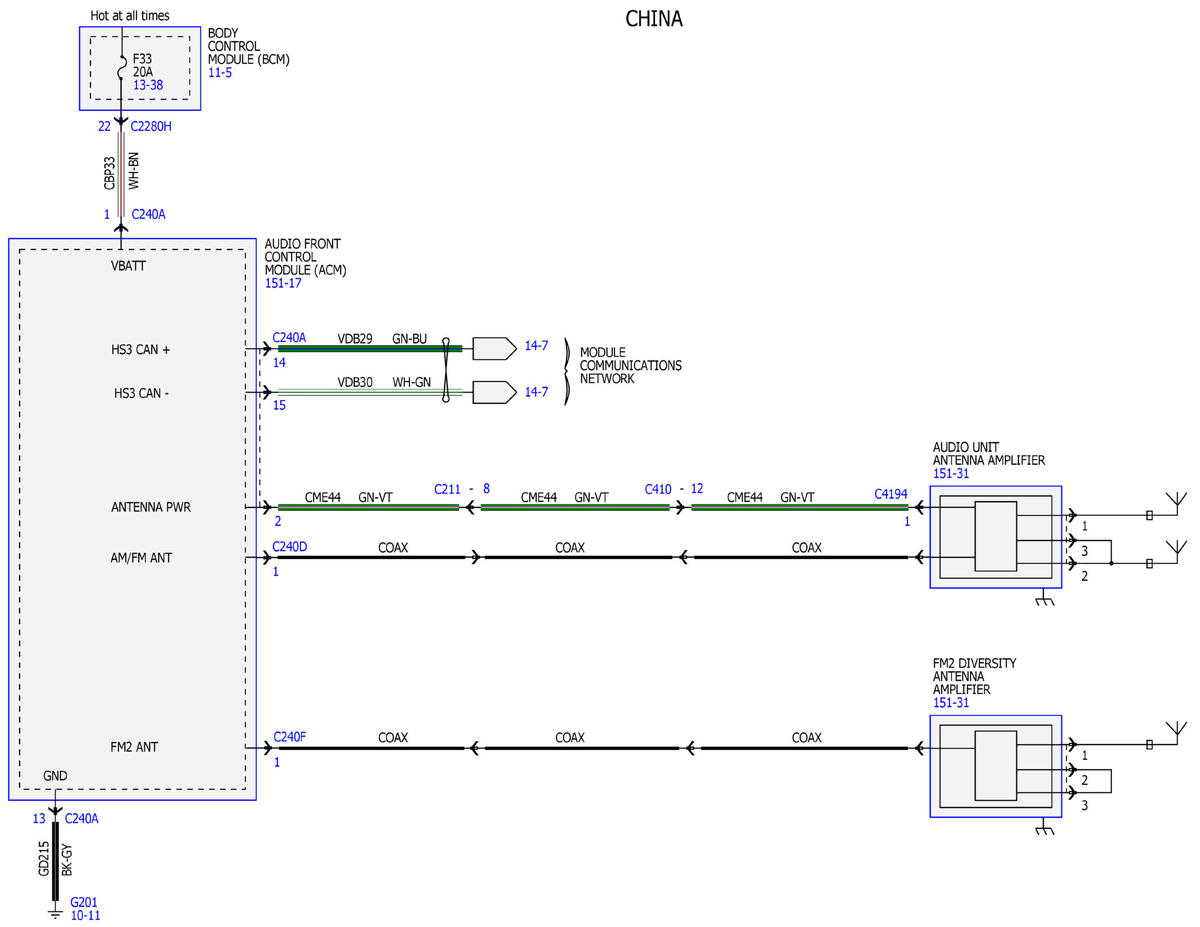Select the "HS3 CAN -" pin label
The image size is (1200, 927).
[141, 393]
